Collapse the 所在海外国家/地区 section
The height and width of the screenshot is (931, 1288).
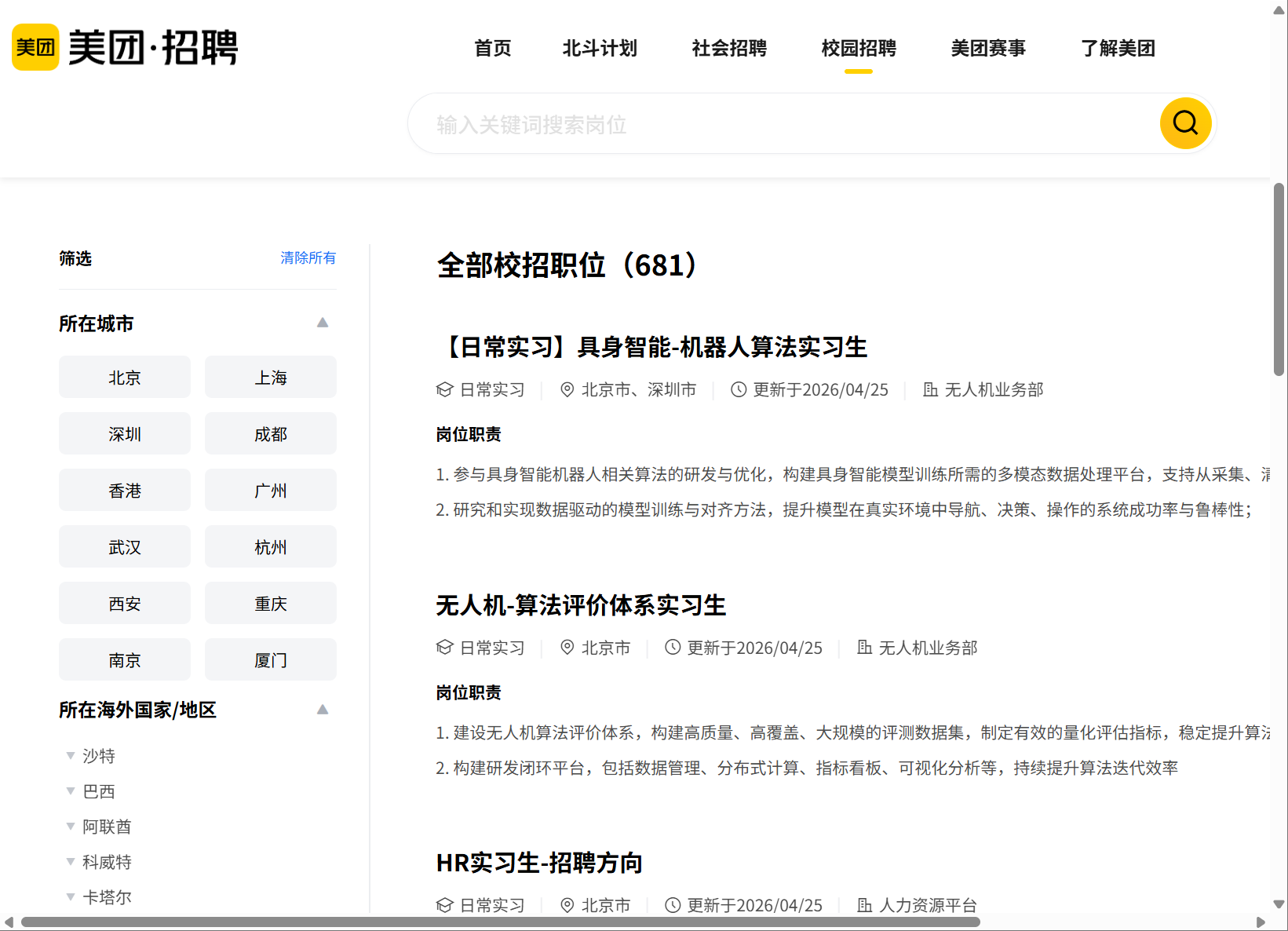click(323, 710)
